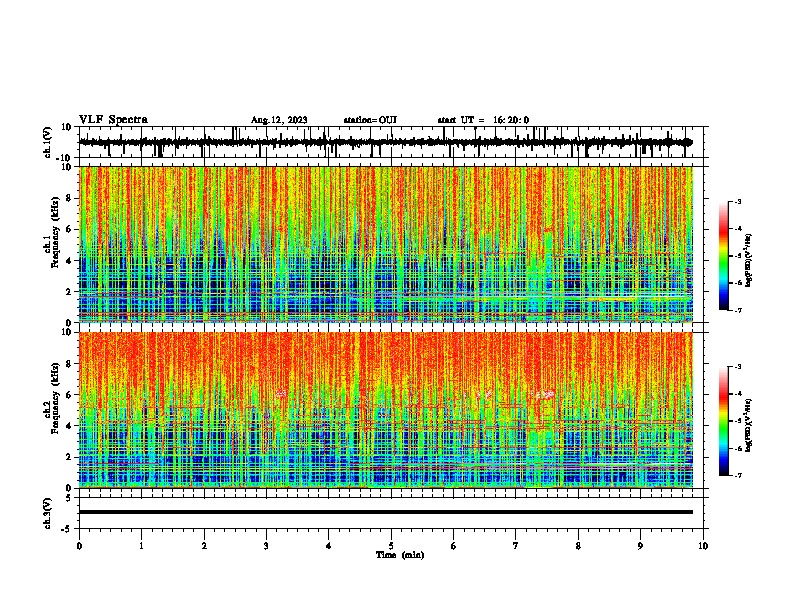
Task: Click the ch.2 spectrogram panel
Action: (x=386, y=410)
